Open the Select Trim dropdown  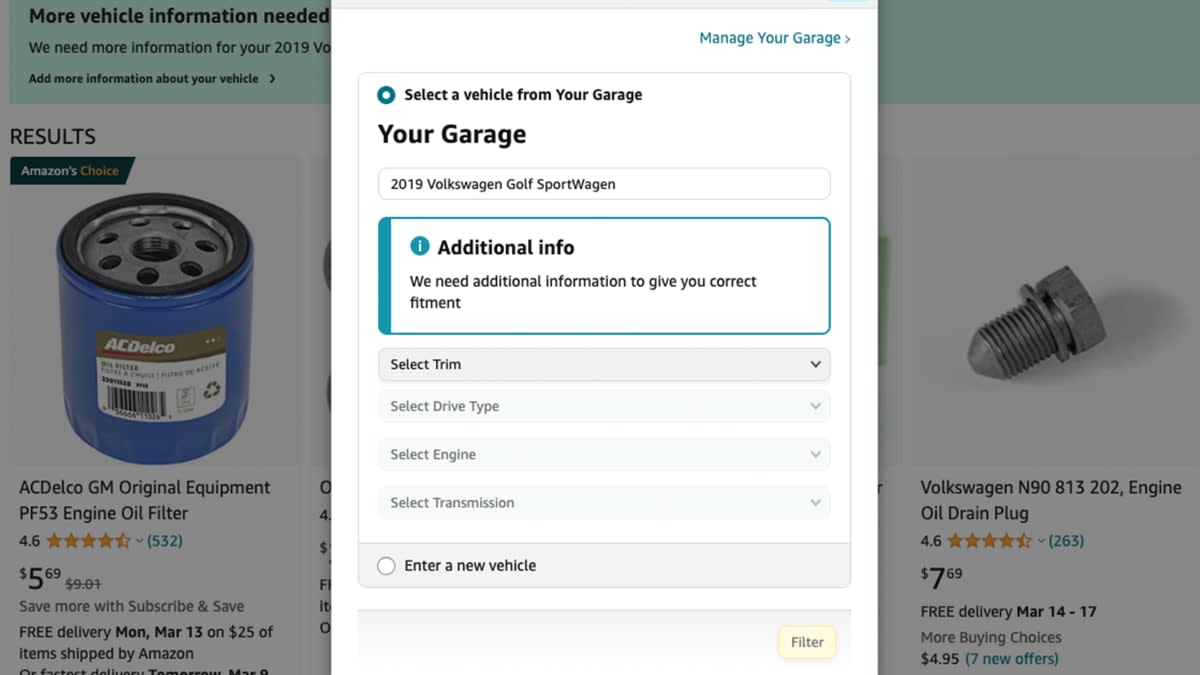click(603, 364)
